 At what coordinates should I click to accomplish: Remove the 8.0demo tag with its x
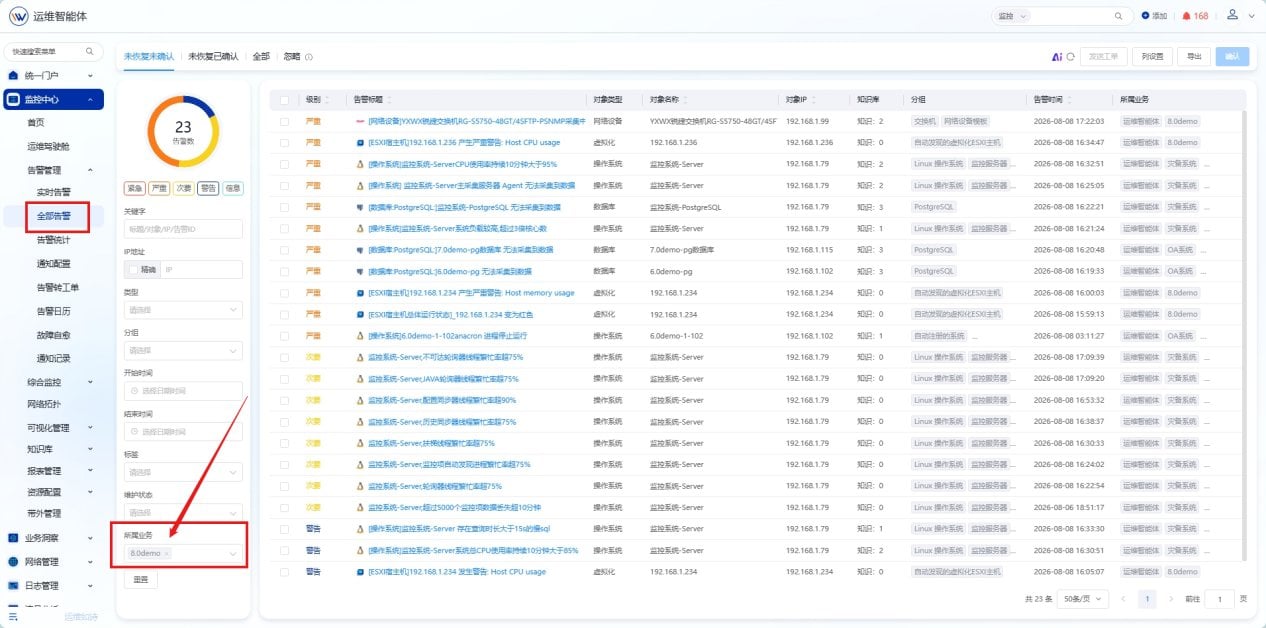167,553
